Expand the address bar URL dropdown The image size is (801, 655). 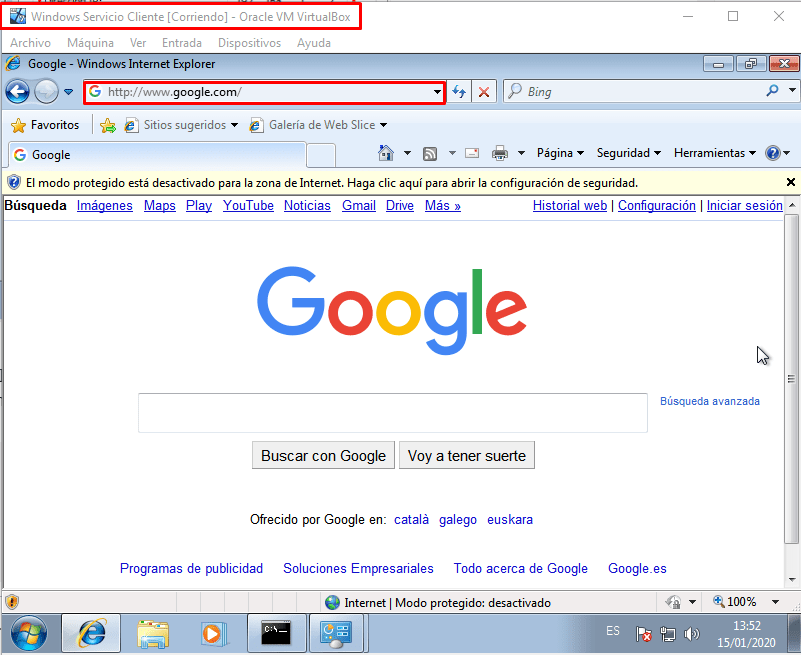pyautogui.click(x=437, y=92)
